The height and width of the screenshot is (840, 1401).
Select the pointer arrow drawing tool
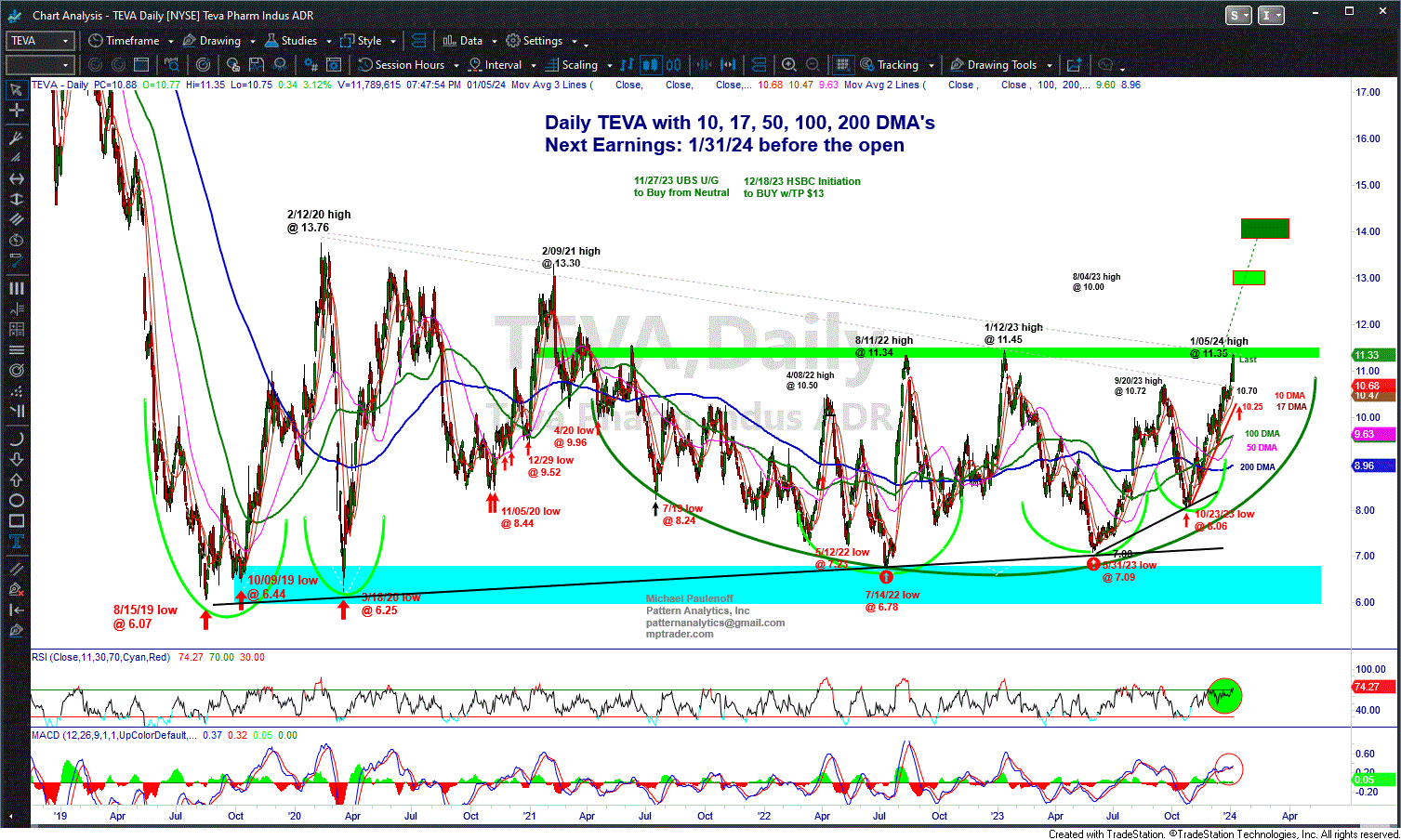point(16,90)
